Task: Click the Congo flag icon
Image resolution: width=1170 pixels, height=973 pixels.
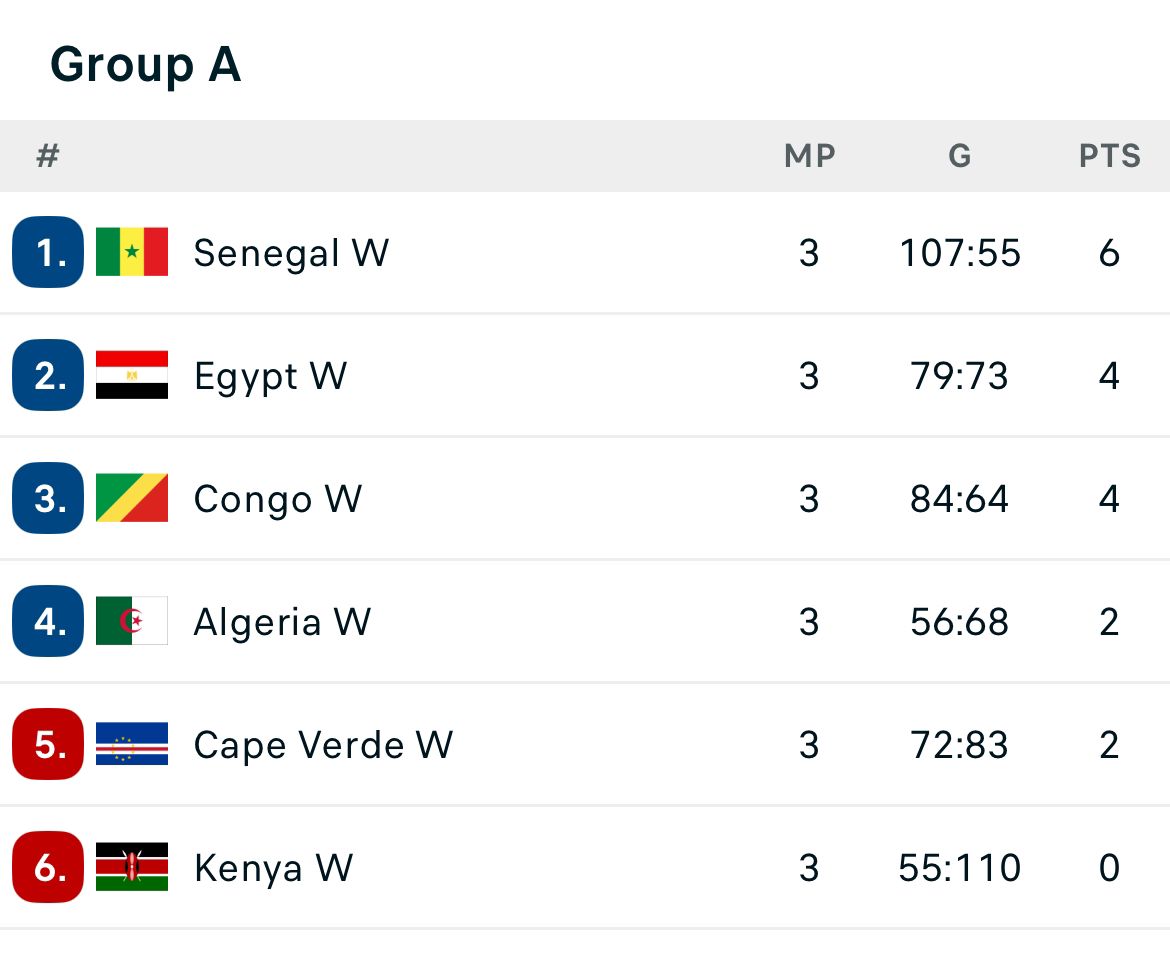Action: pyautogui.click(x=132, y=498)
